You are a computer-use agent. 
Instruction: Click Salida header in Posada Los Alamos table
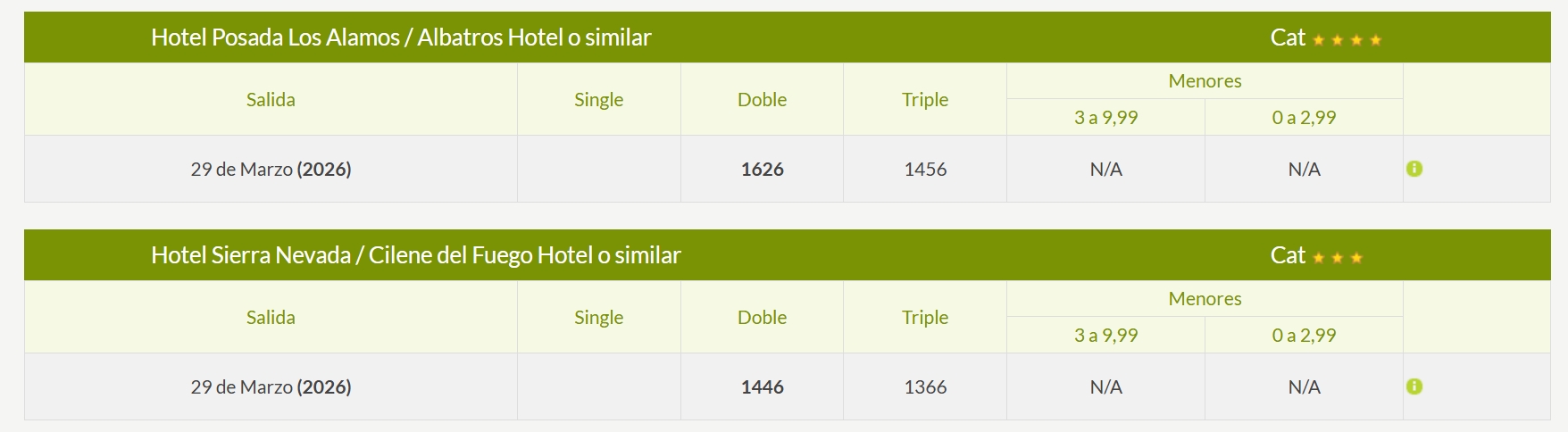(271, 99)
